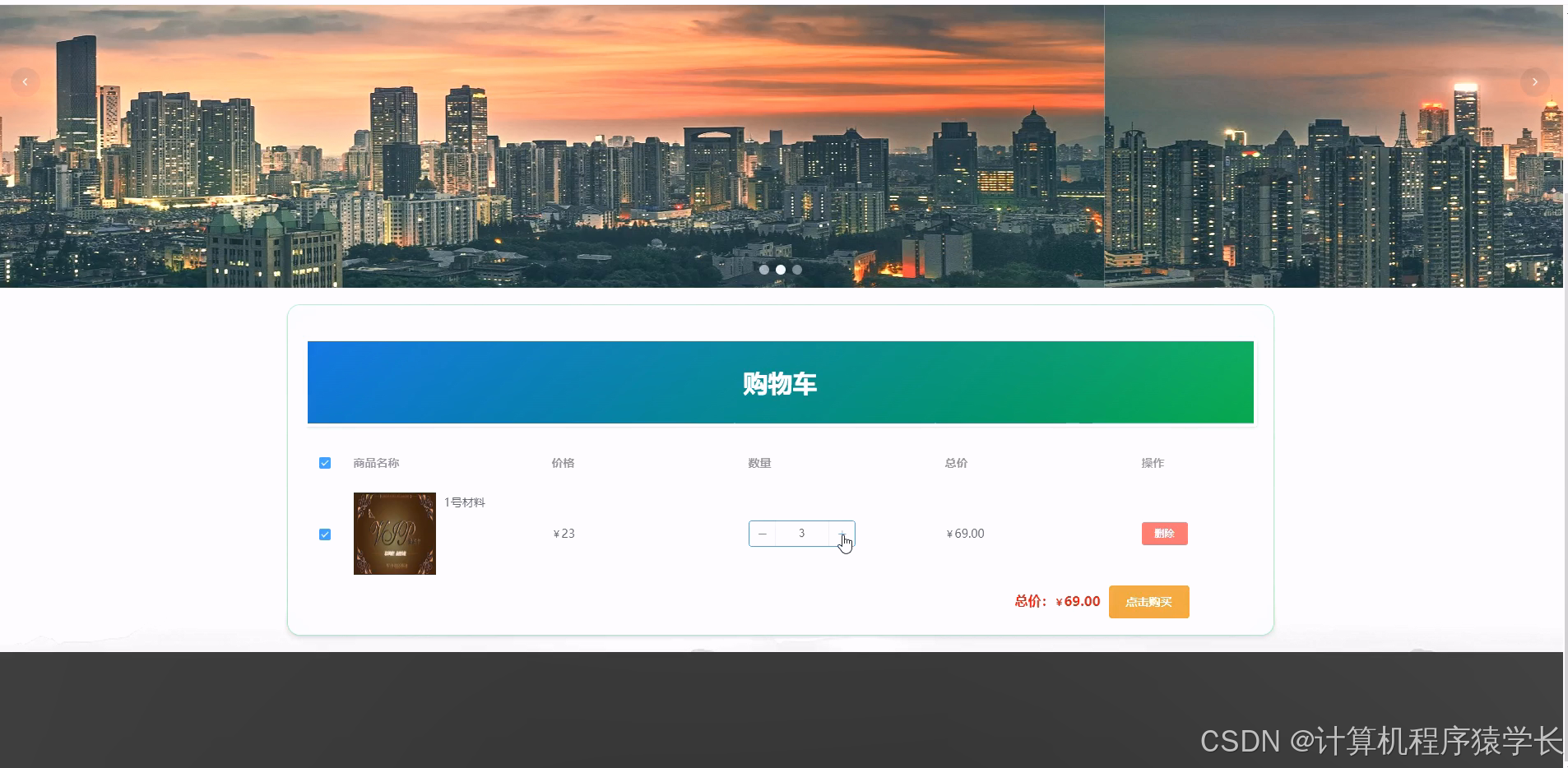Click the 点击购买 purchase button
This screenshot has width=1568, height=768.
click(x=1148, y=601)
